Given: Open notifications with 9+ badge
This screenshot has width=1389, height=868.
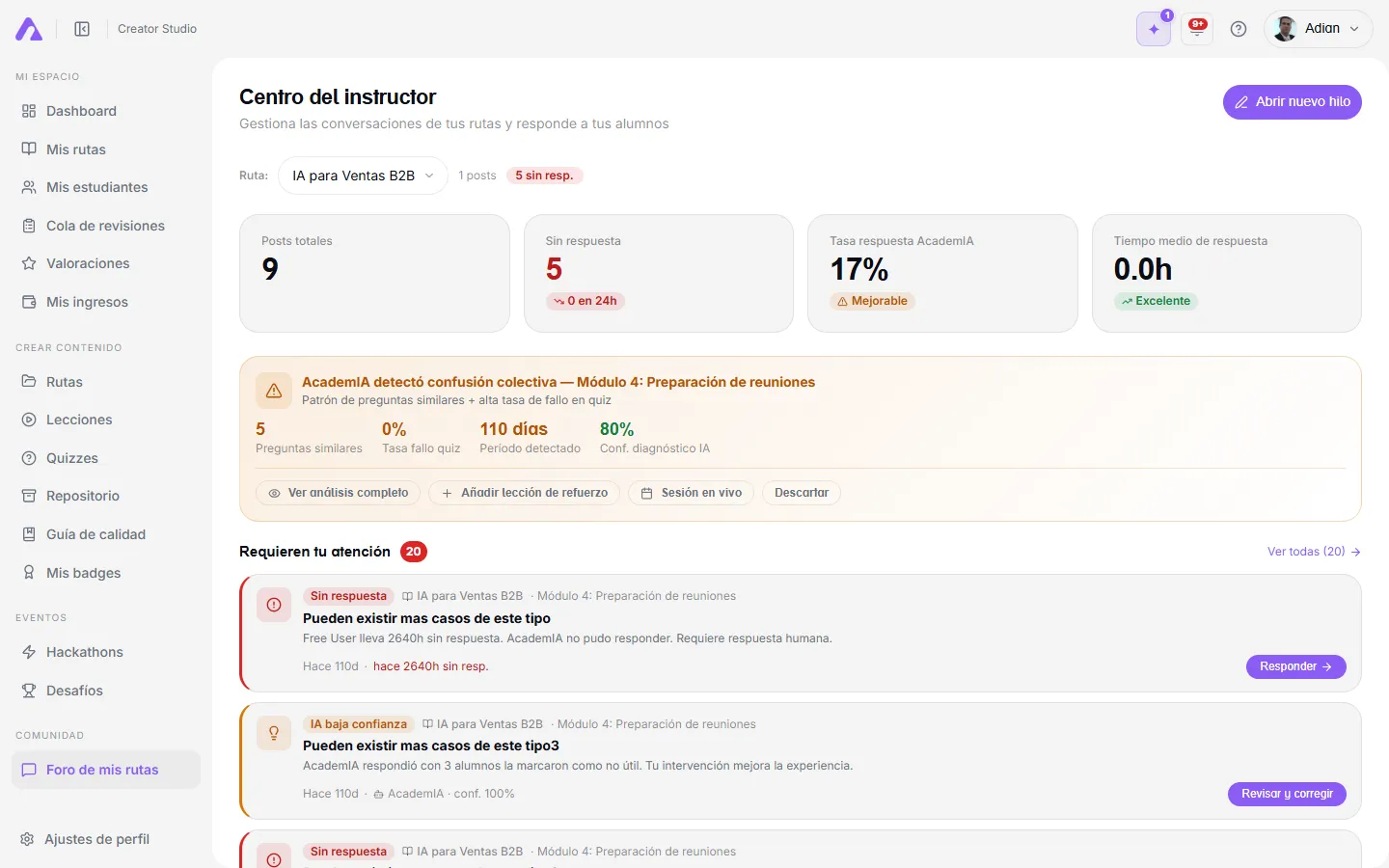Looking at the screenshot, I should 1197,29.
